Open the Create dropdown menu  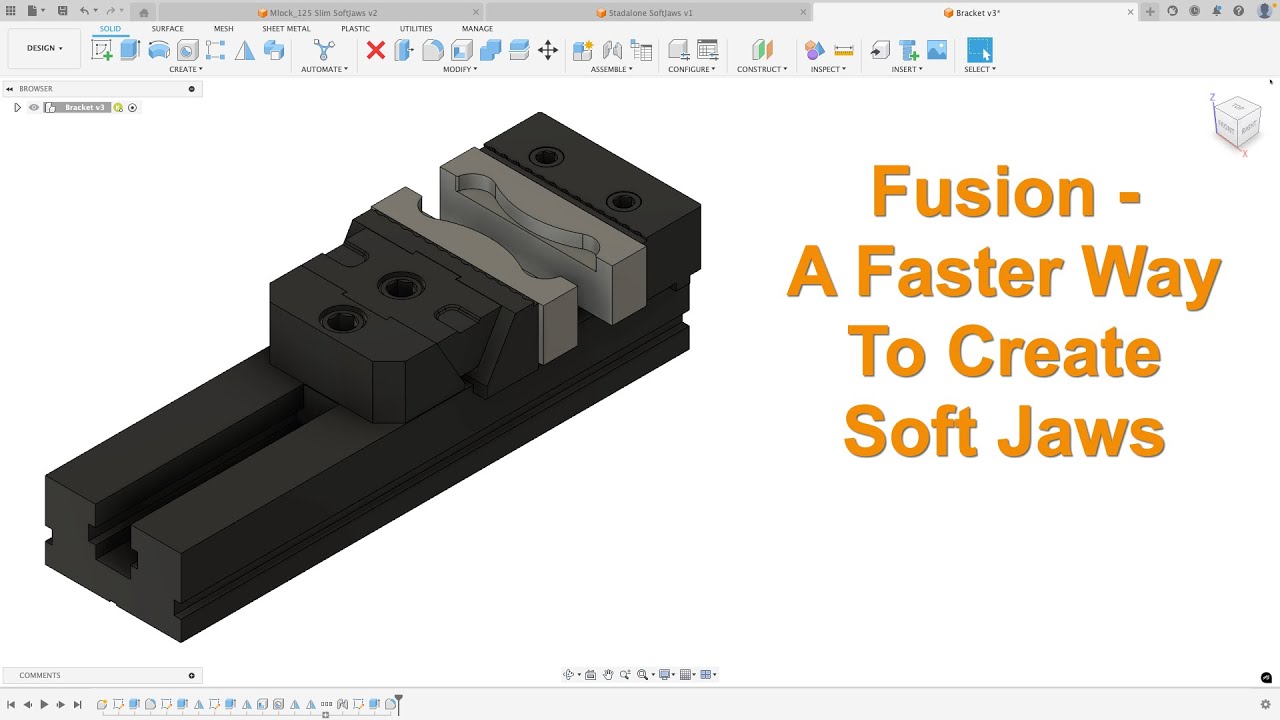(186, 69)
